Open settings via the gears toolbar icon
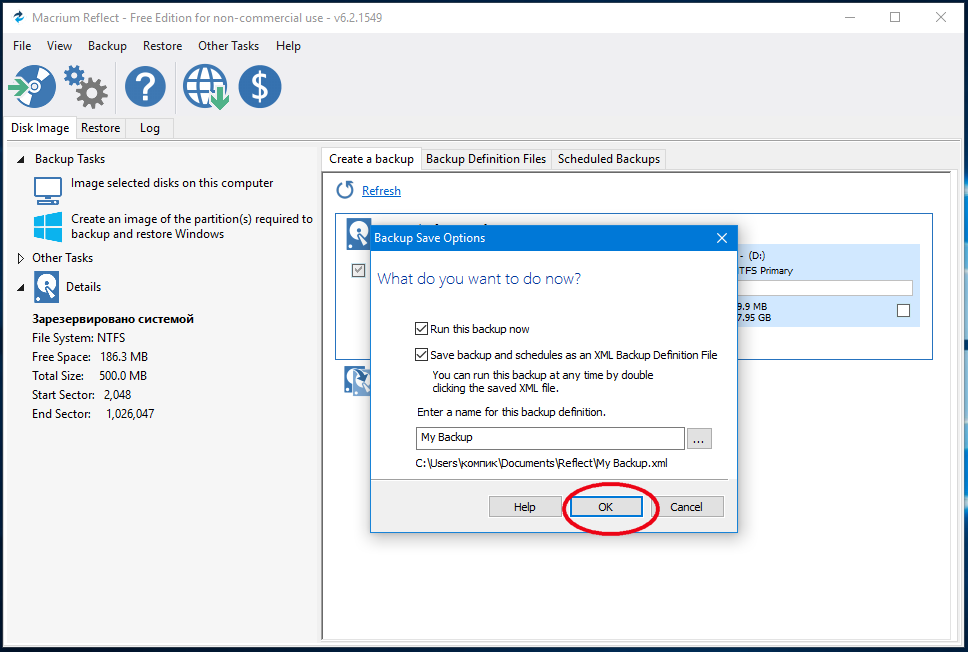The height and width of the screenshot is (652, 968). point(86,87)
